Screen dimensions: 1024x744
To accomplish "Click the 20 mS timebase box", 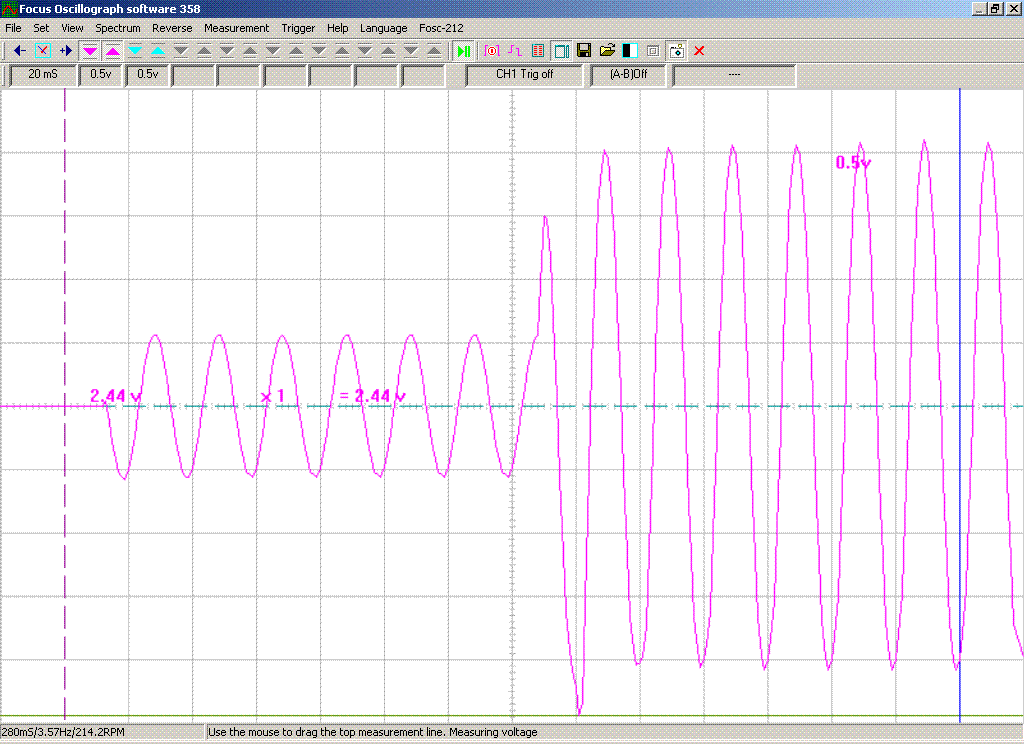I will (x=43, y=75).
